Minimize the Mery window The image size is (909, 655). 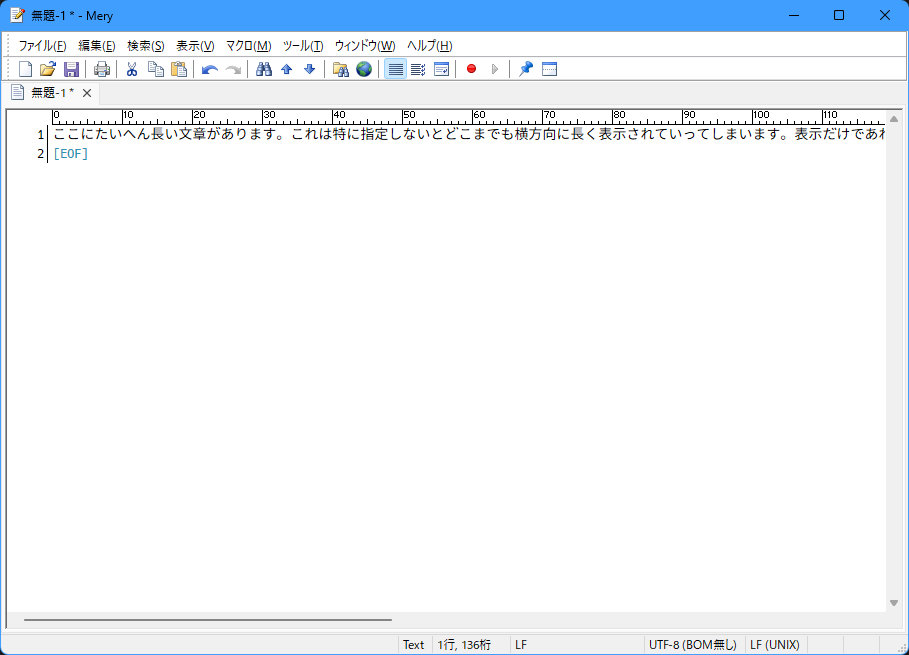click(794, 15)
